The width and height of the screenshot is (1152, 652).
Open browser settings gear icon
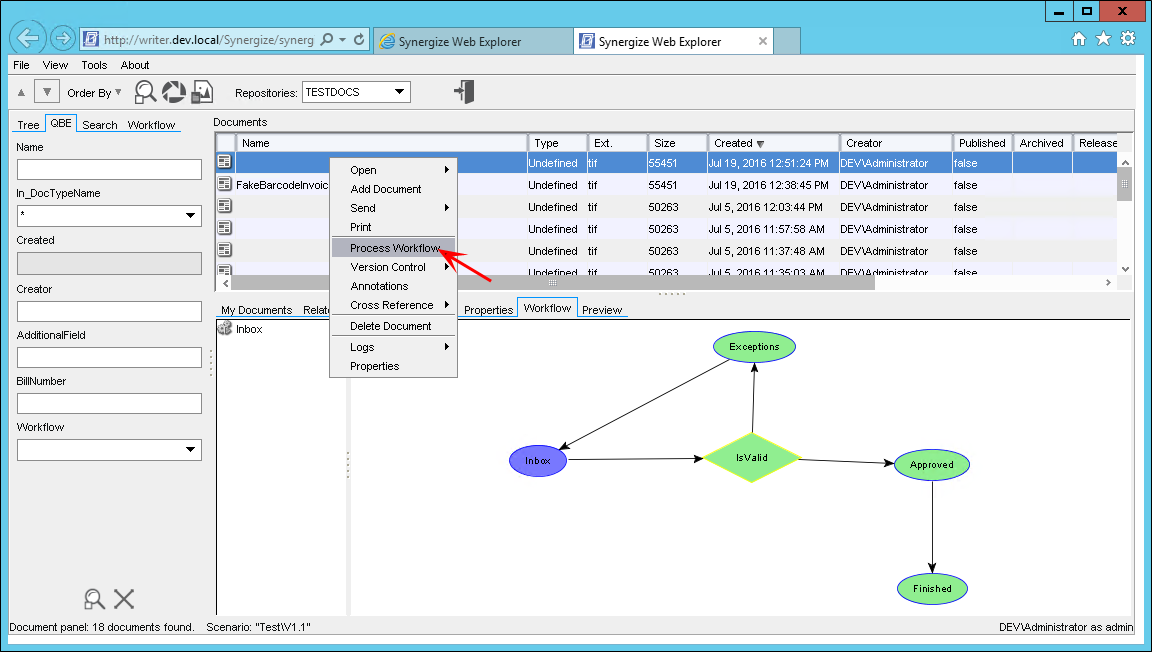coord(1128,39)
